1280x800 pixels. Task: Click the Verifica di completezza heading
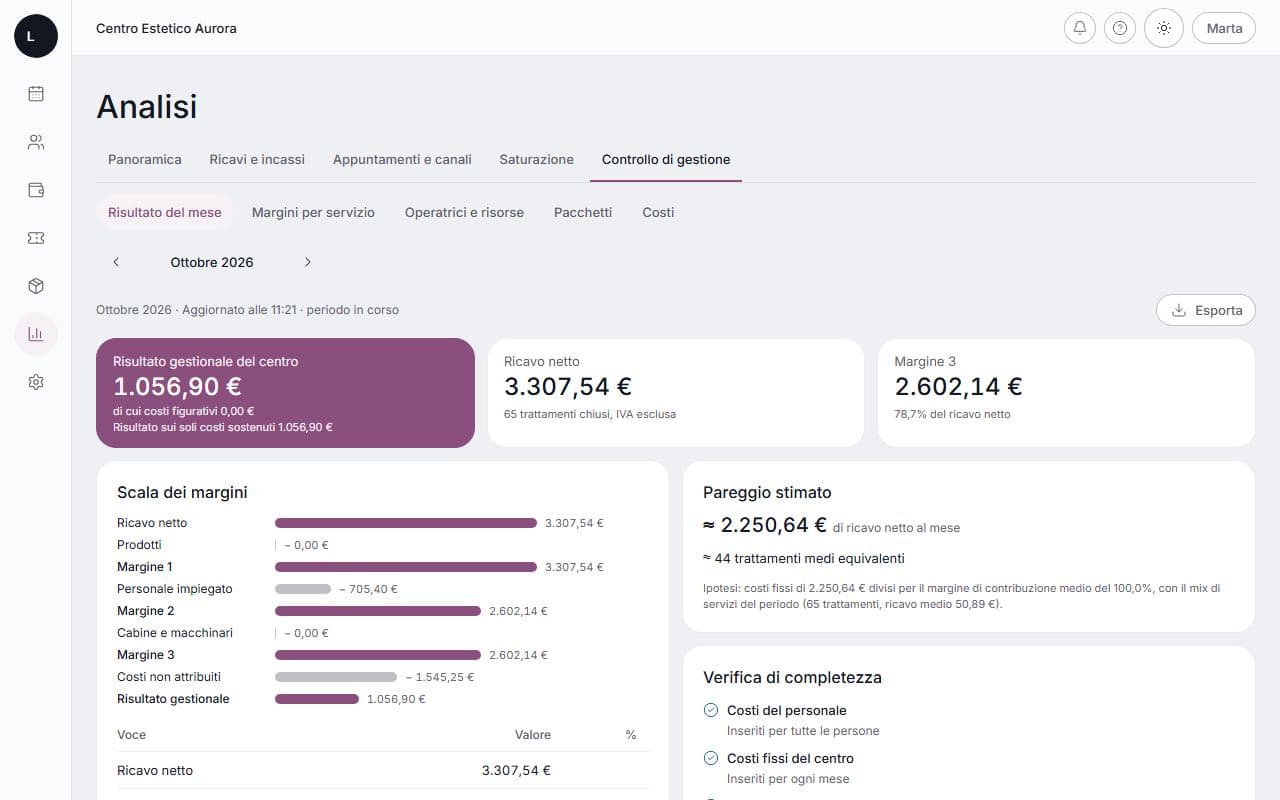point(792,677)
